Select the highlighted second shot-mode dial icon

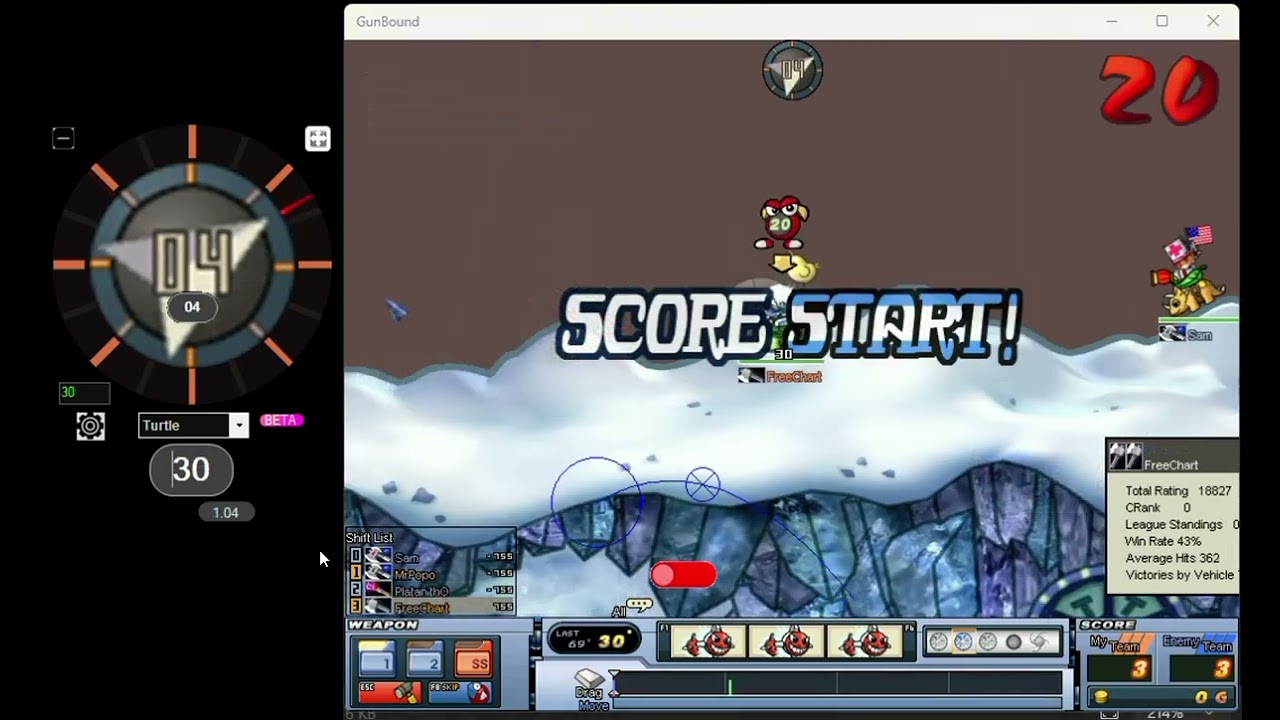[x=963, y=642]
